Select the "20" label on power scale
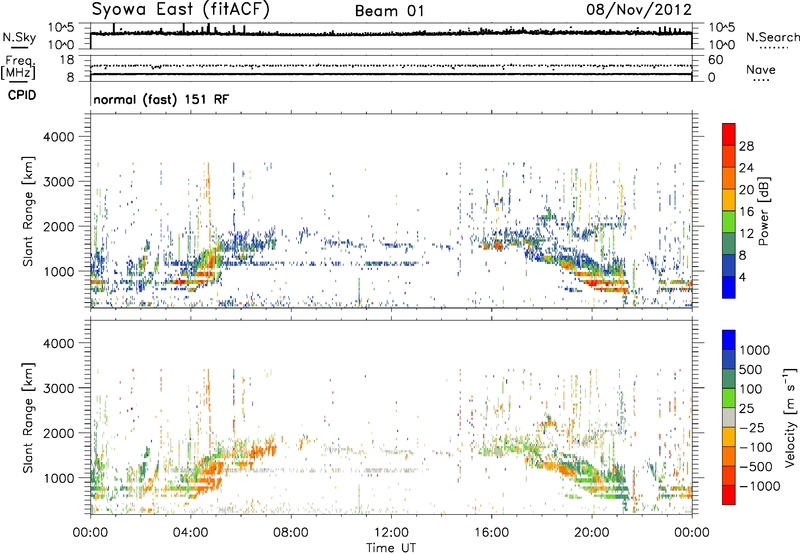The height and width of the screenshot is (554, 800). (746, 190)
